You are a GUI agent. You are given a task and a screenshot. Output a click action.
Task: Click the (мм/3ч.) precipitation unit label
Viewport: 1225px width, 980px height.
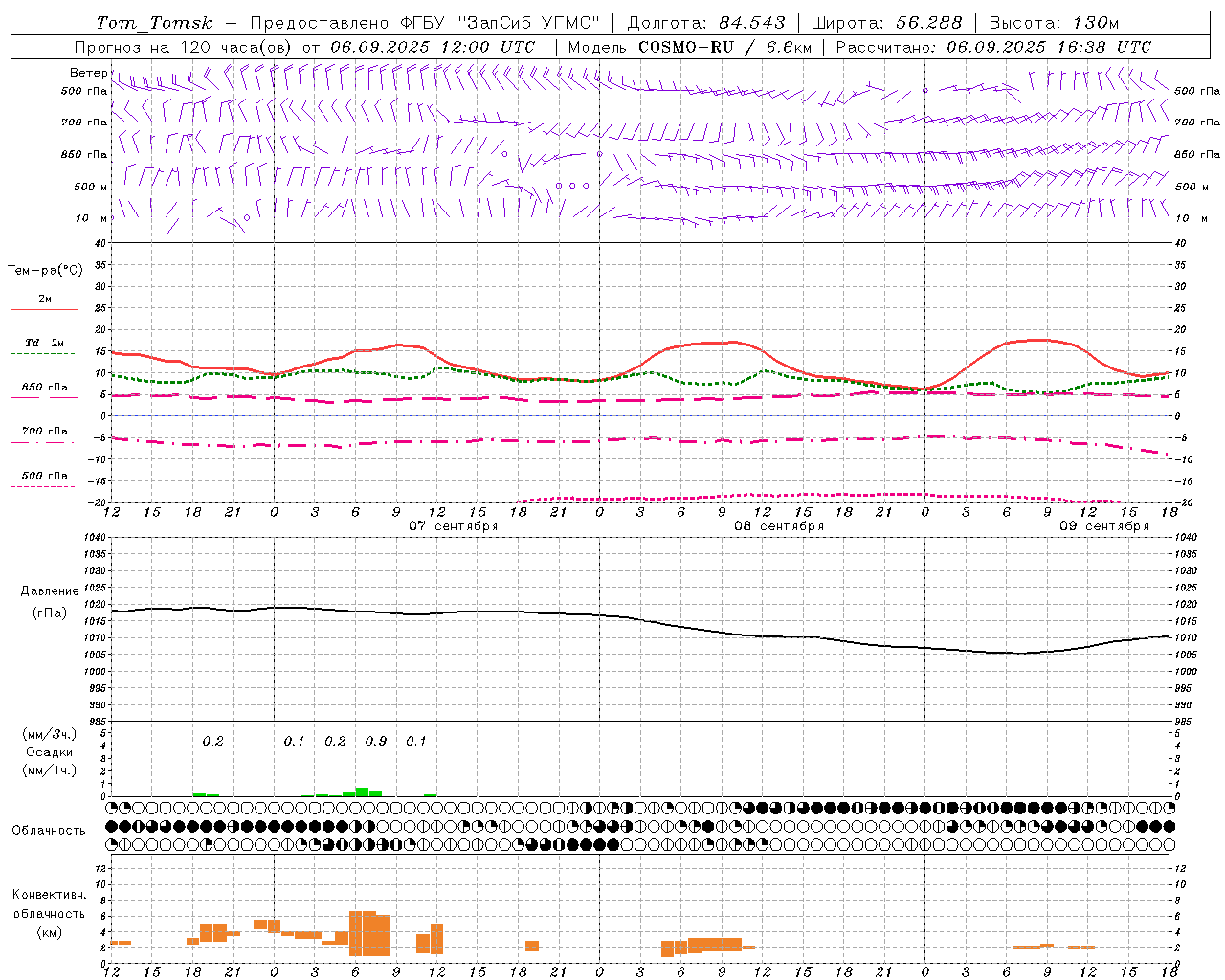50,735
